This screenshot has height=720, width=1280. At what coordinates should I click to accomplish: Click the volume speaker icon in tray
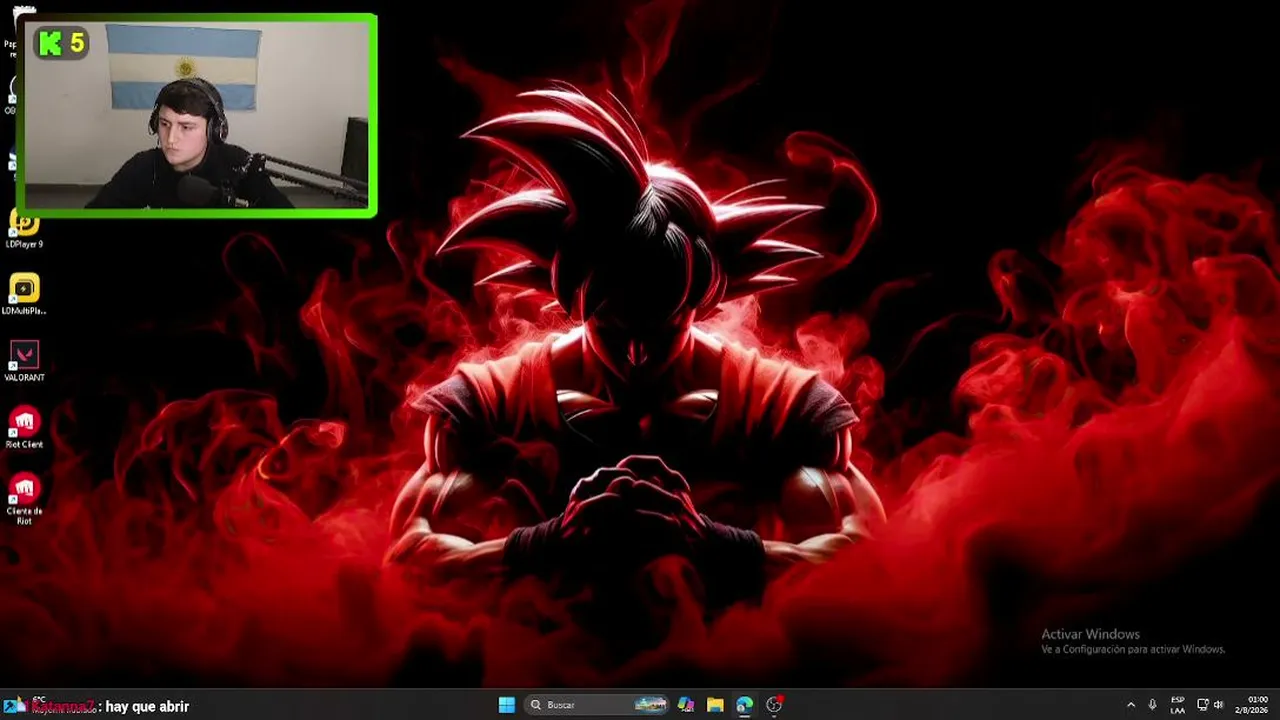click(1218, 705)
